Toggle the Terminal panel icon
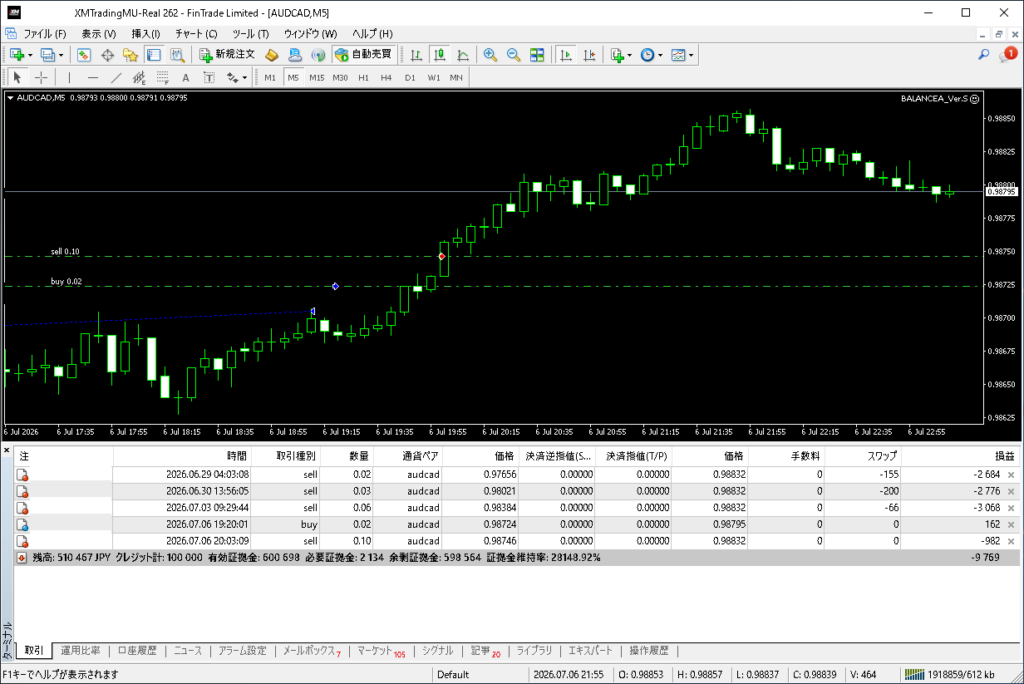Image resolution: width=1024 pixels, height=684 pixels. click(153, 55)
